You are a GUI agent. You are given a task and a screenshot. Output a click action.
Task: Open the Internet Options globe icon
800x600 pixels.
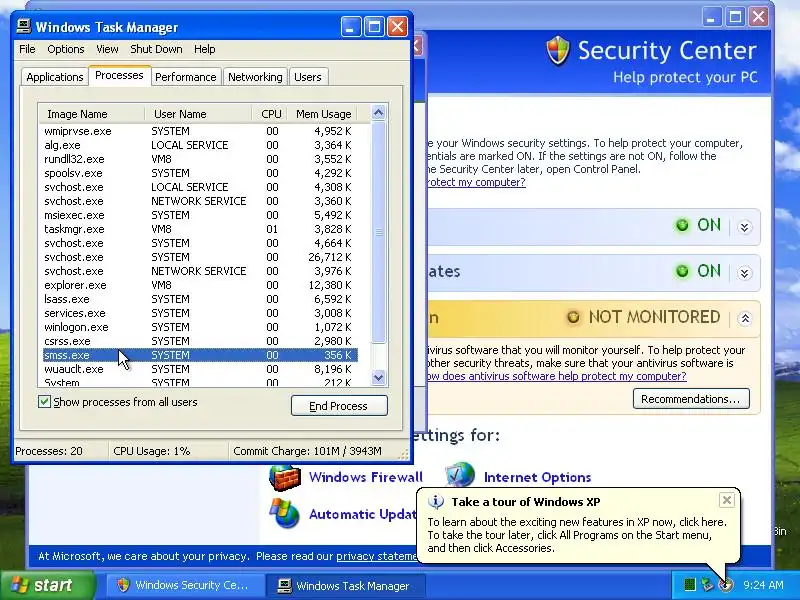coord(460,475)
